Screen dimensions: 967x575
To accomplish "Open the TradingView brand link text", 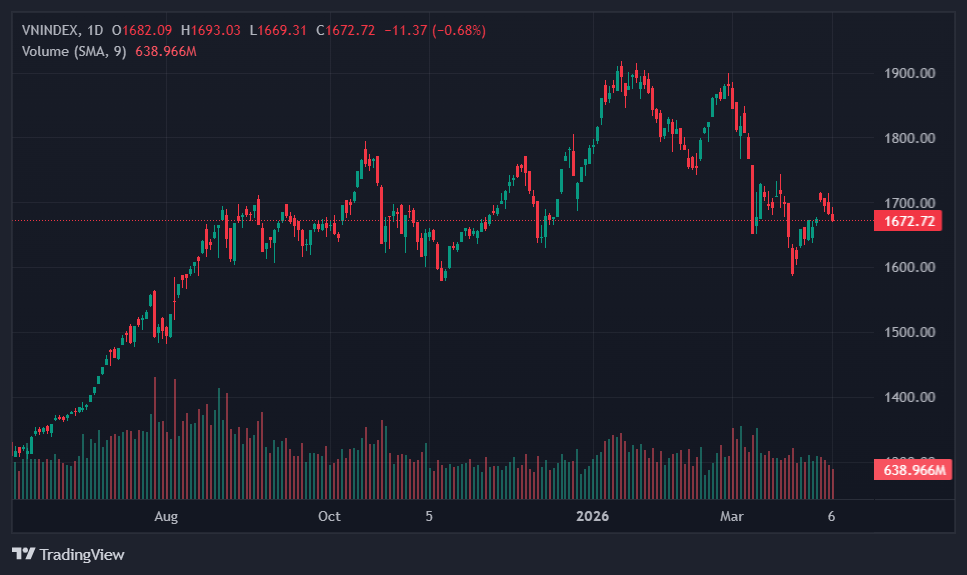I will point(82,554).
